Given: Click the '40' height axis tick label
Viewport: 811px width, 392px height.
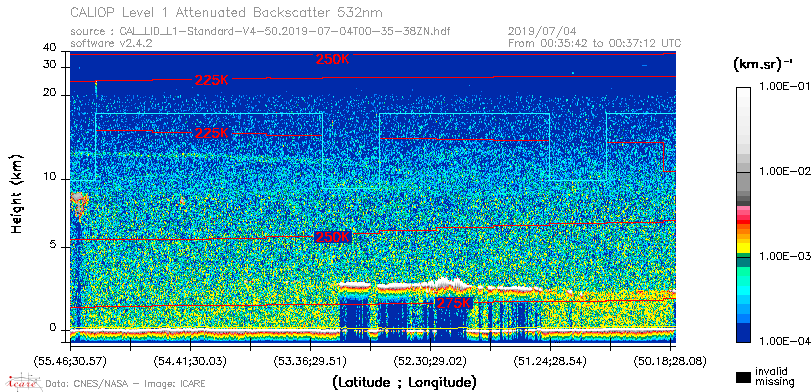Looking at the screenshot, I should (x=50, y=48).
